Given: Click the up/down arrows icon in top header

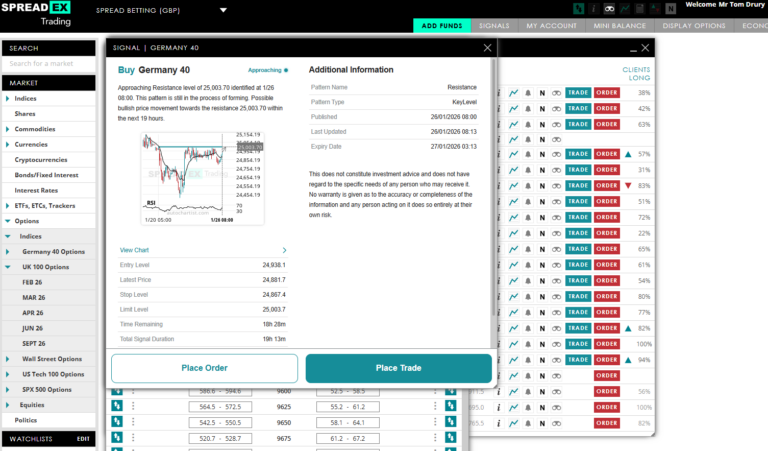Looking at the screenshot, I should tap(655, 9).
